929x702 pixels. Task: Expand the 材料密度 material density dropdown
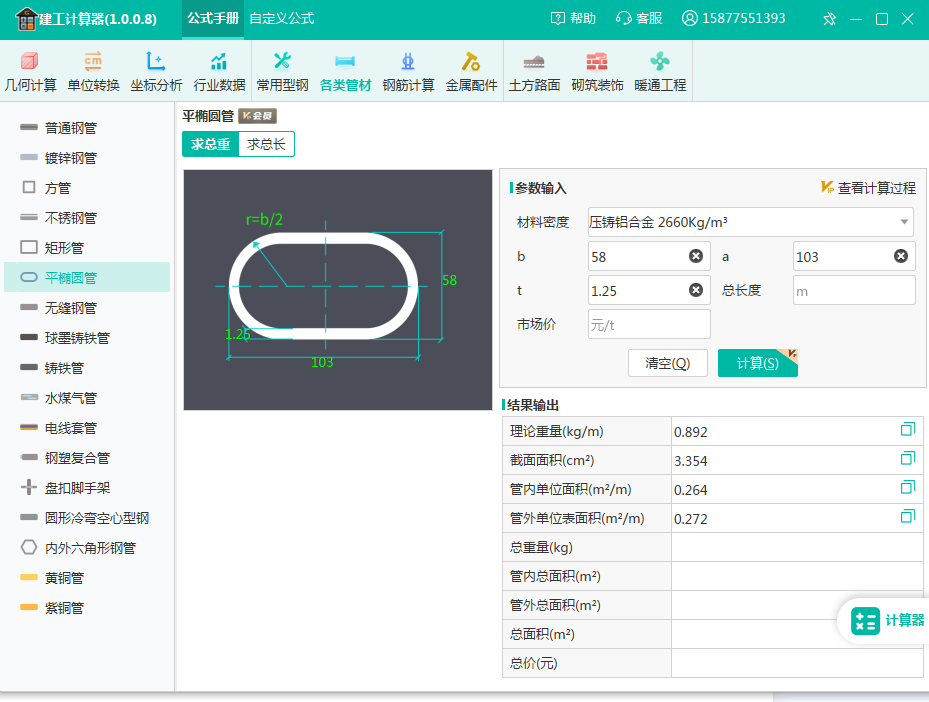pos(904,222)
